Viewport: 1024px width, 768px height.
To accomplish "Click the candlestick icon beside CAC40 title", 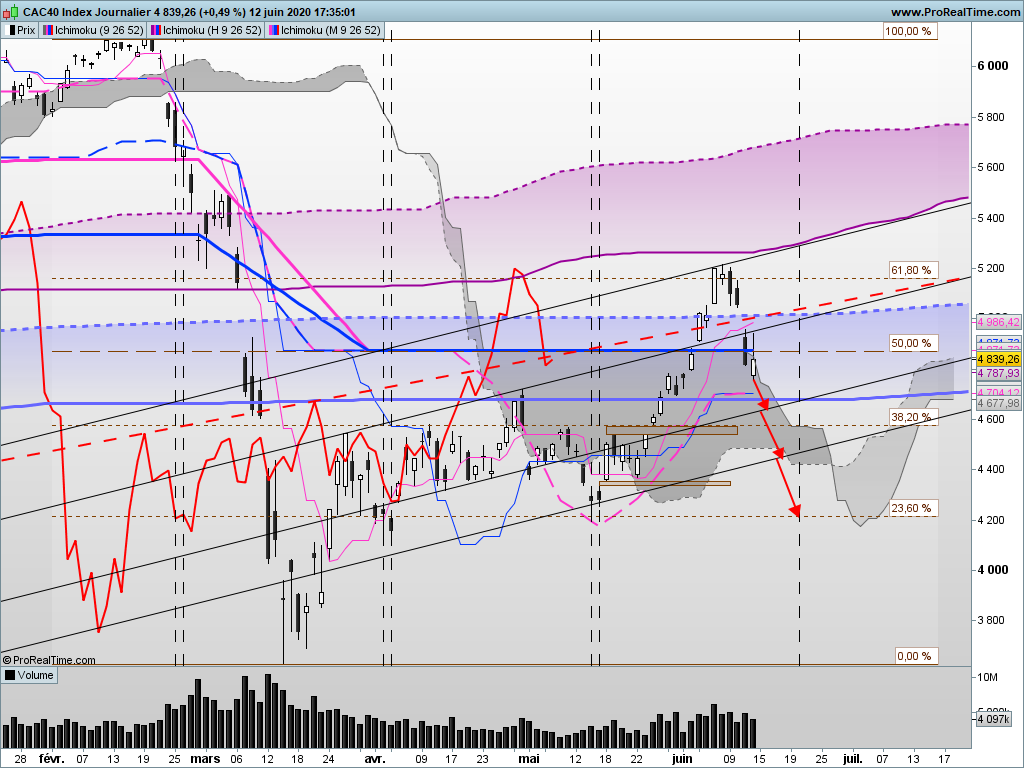I will [12, 12].
